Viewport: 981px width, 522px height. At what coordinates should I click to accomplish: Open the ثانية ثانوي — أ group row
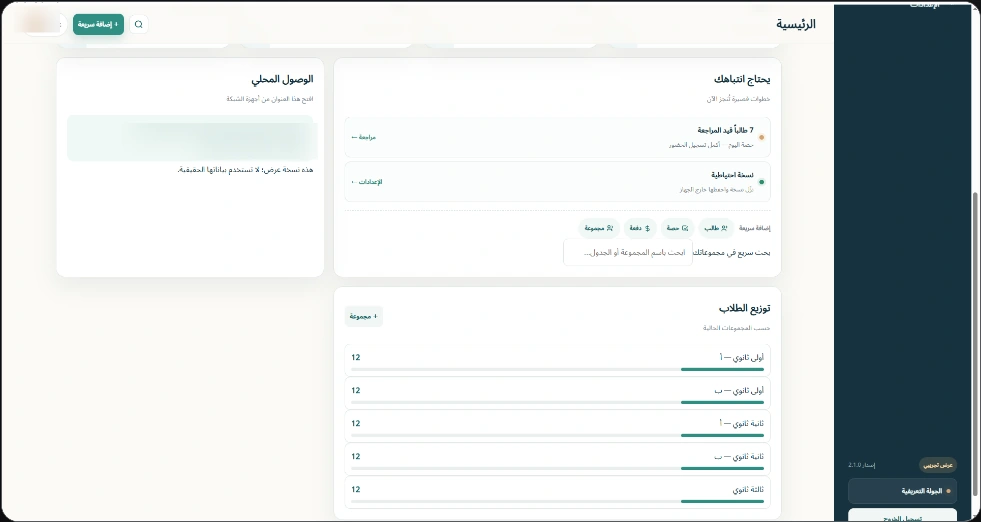click(x=557, y=426)
